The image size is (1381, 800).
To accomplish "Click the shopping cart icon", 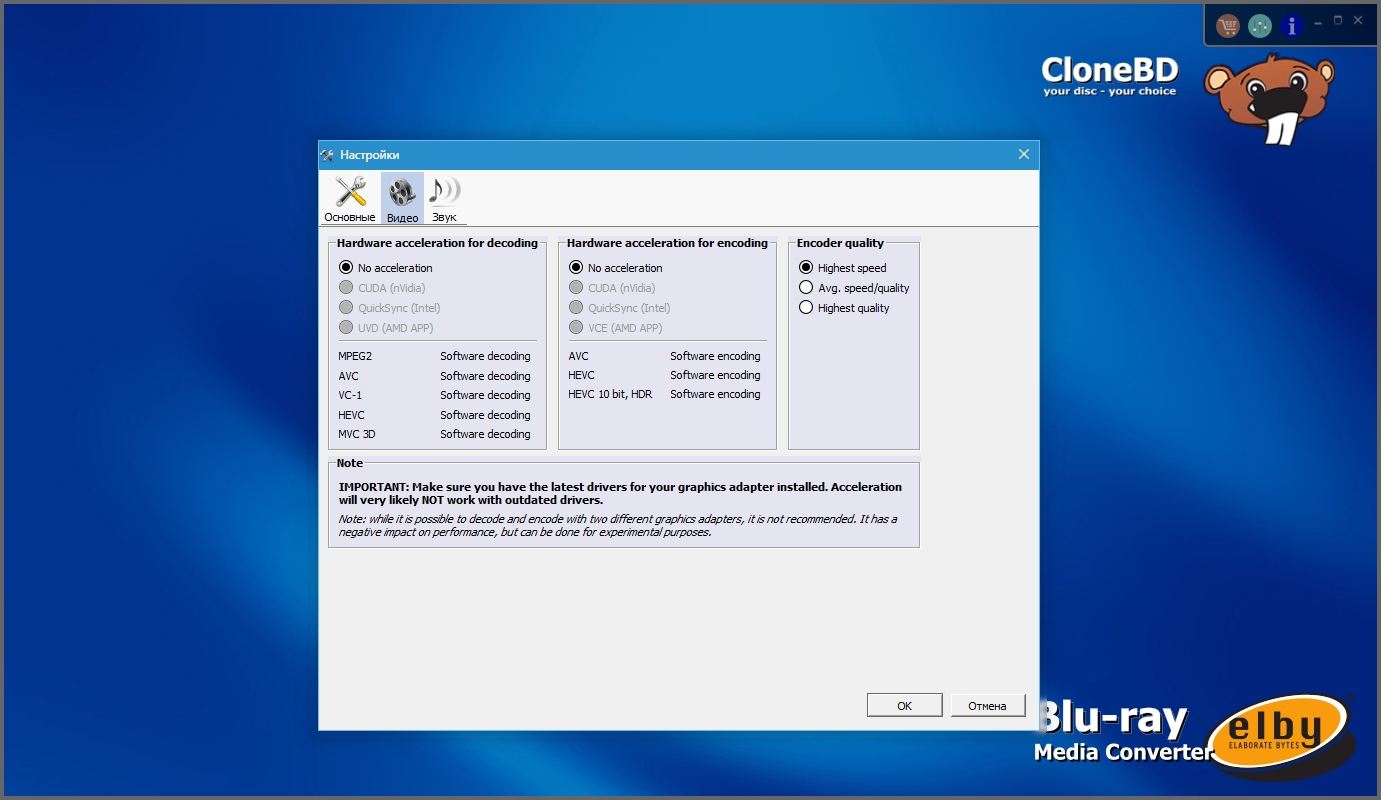I will coord(1227,26).
